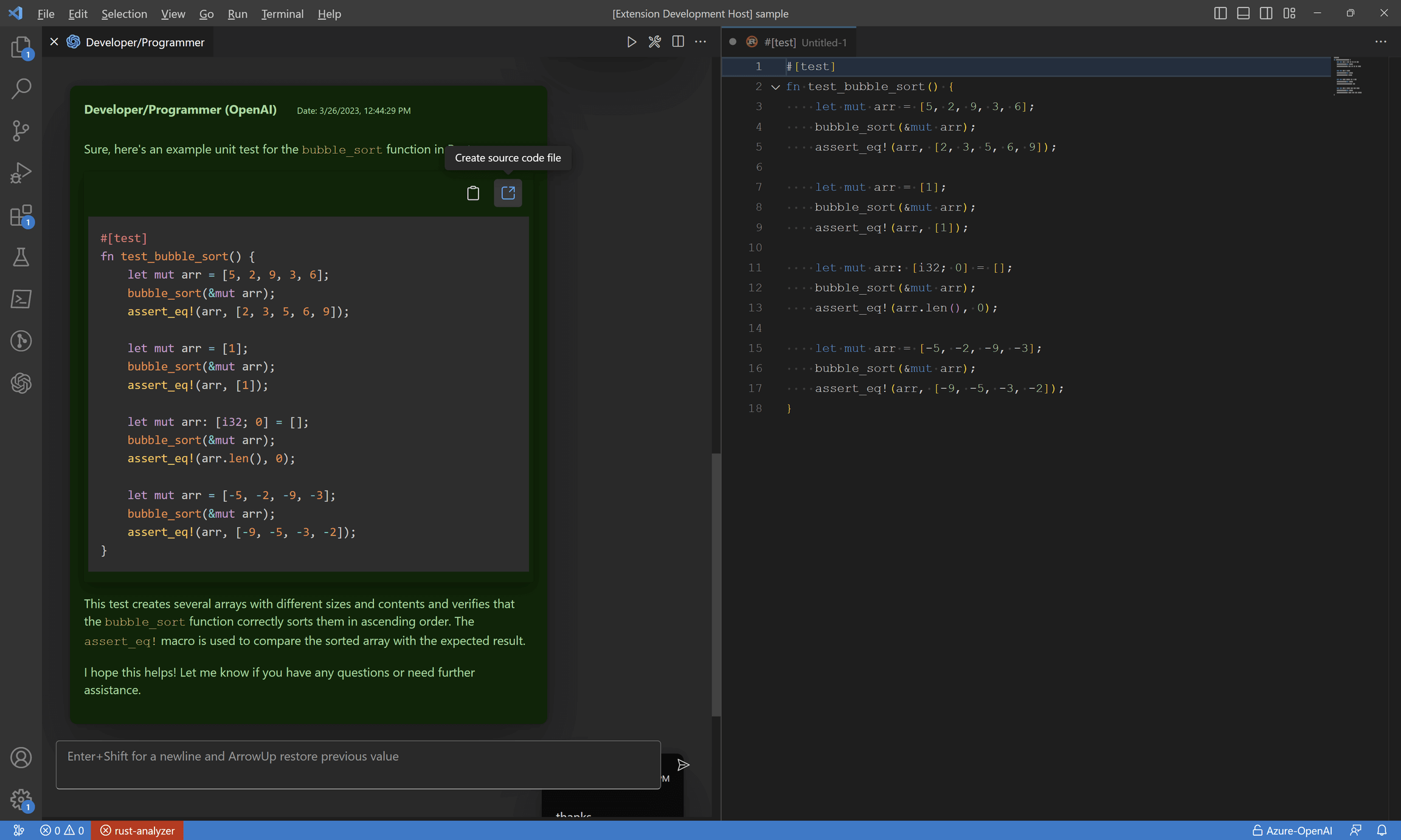Toggle the bottom Panel layout button

[x=1243, y=13]
